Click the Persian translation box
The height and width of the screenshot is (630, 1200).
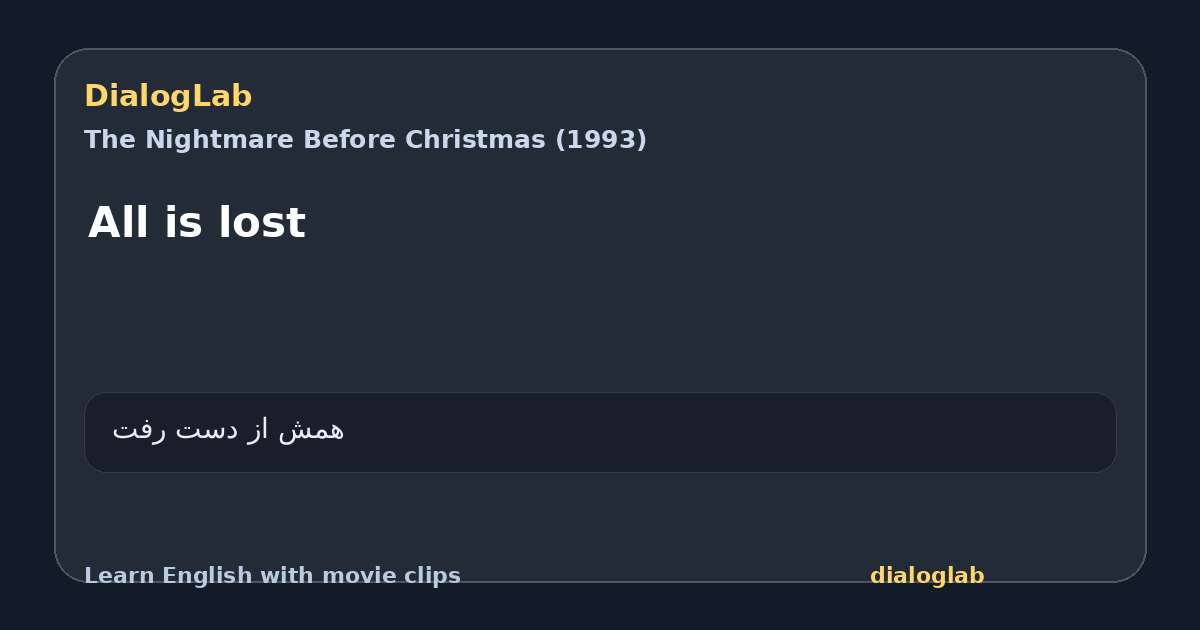point(600,432)
